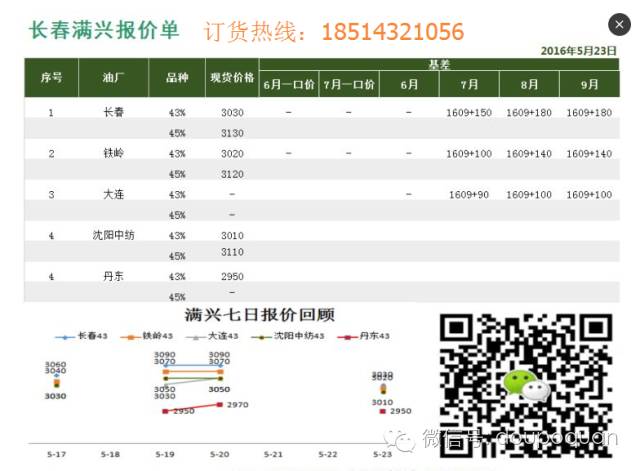Click the 现货价格 column header

pos(232,78)
